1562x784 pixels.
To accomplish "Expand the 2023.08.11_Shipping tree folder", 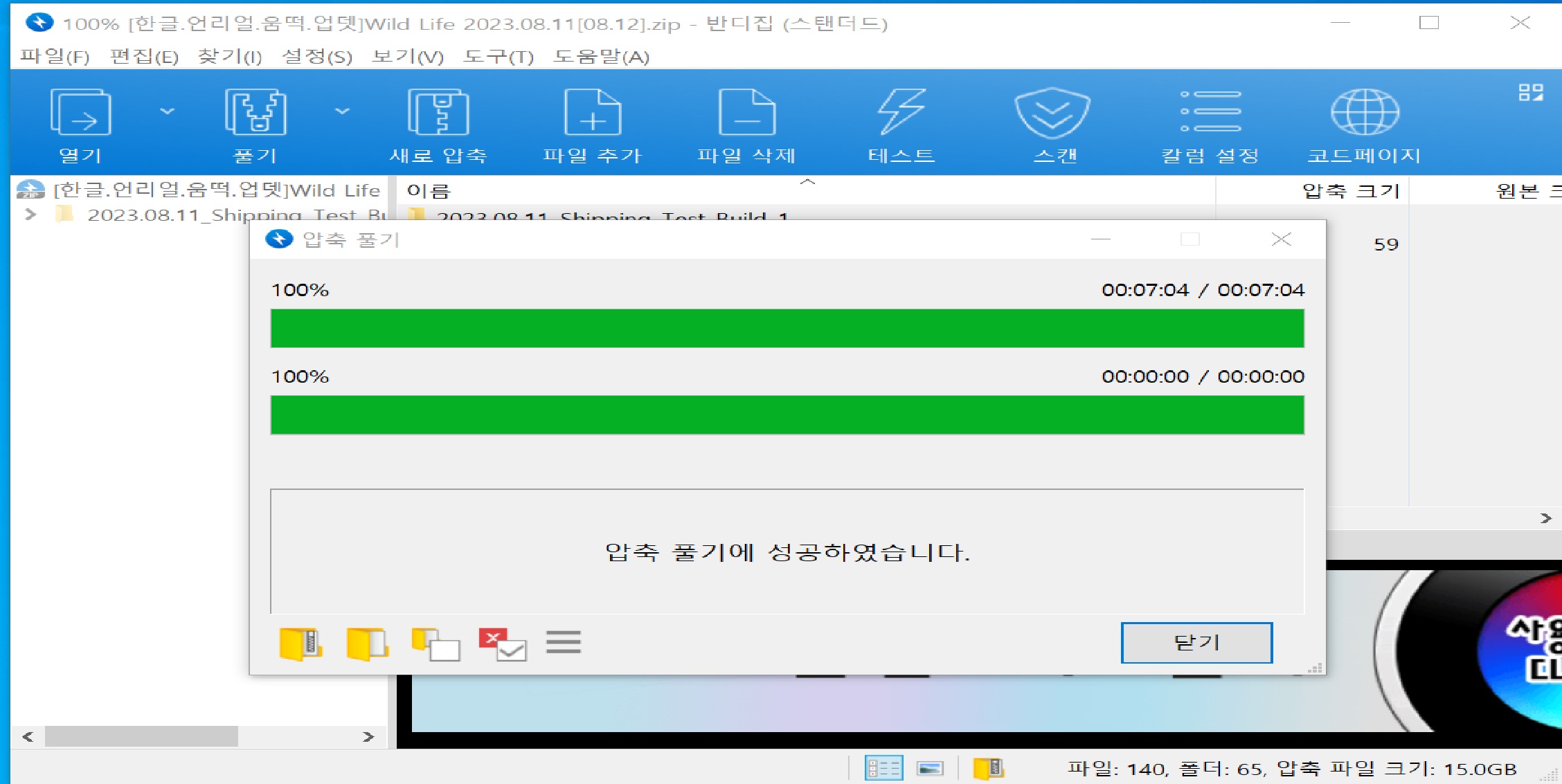I will 30,215.
